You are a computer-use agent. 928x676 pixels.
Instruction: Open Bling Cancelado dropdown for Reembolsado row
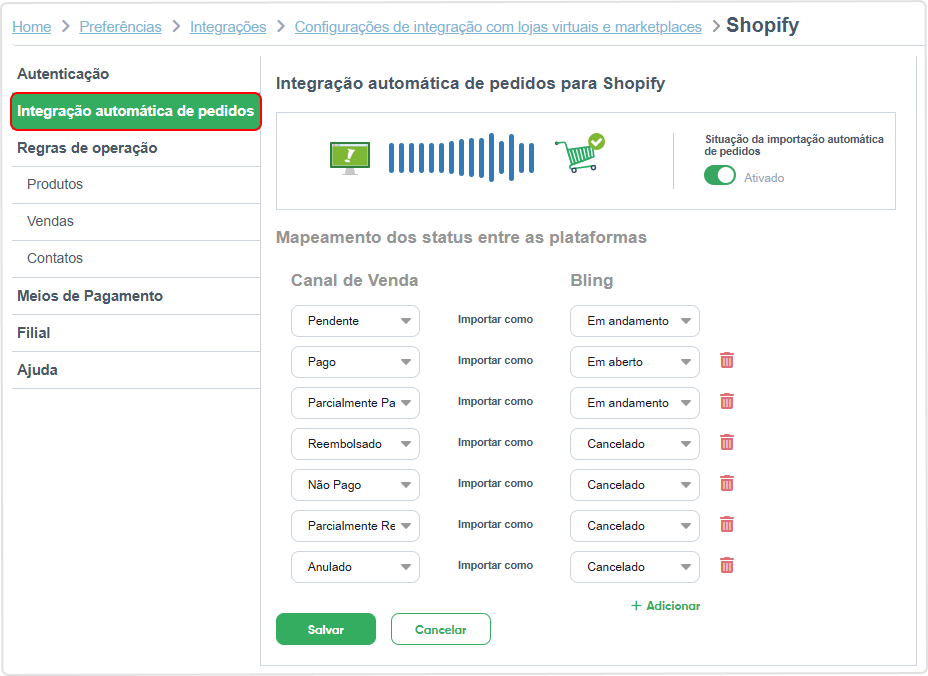pyautogui.click(x=634, y=444)
